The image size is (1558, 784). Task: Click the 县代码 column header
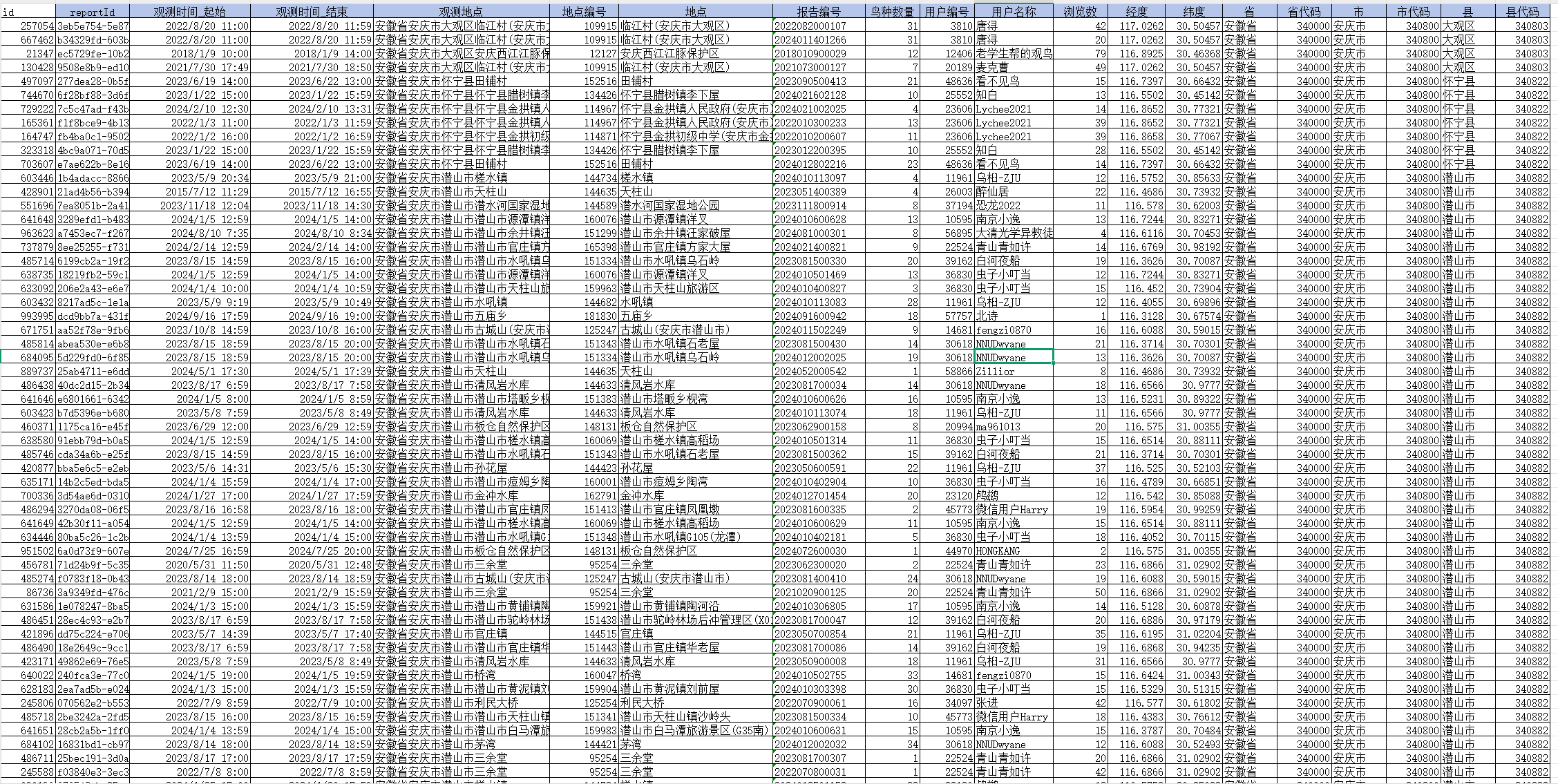click(1522, 12)
